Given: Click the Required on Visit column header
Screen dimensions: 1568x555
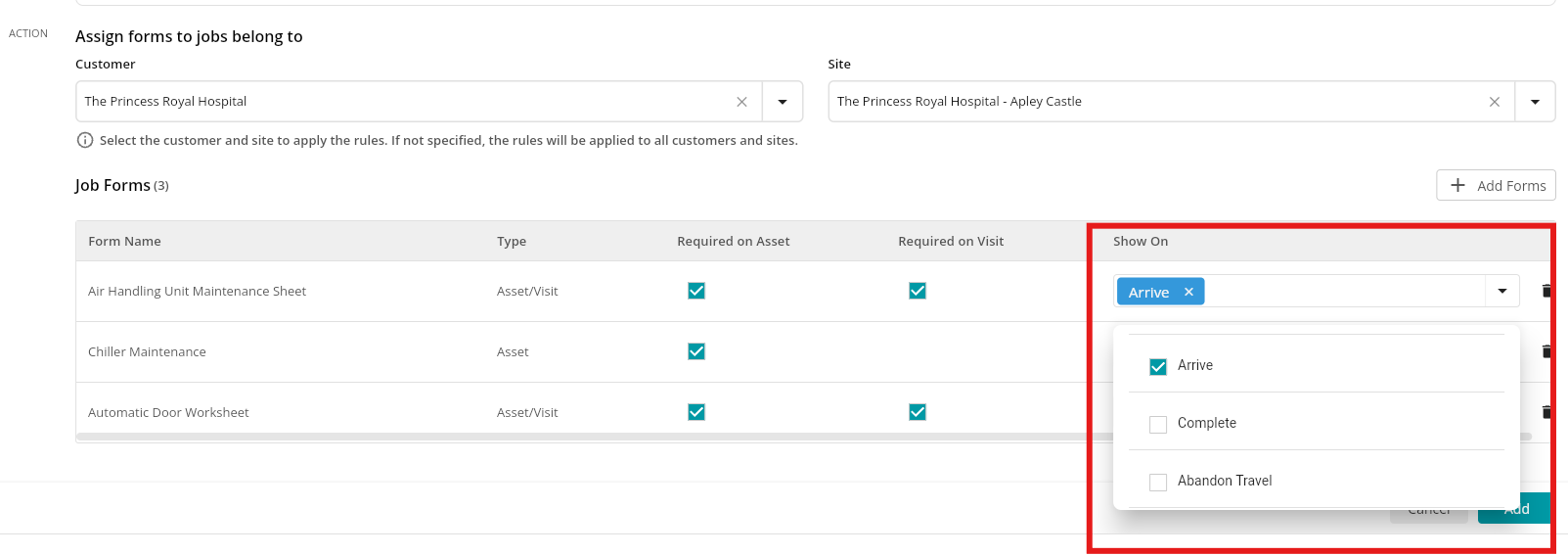Looking at the screenshot, I should 951,241.
